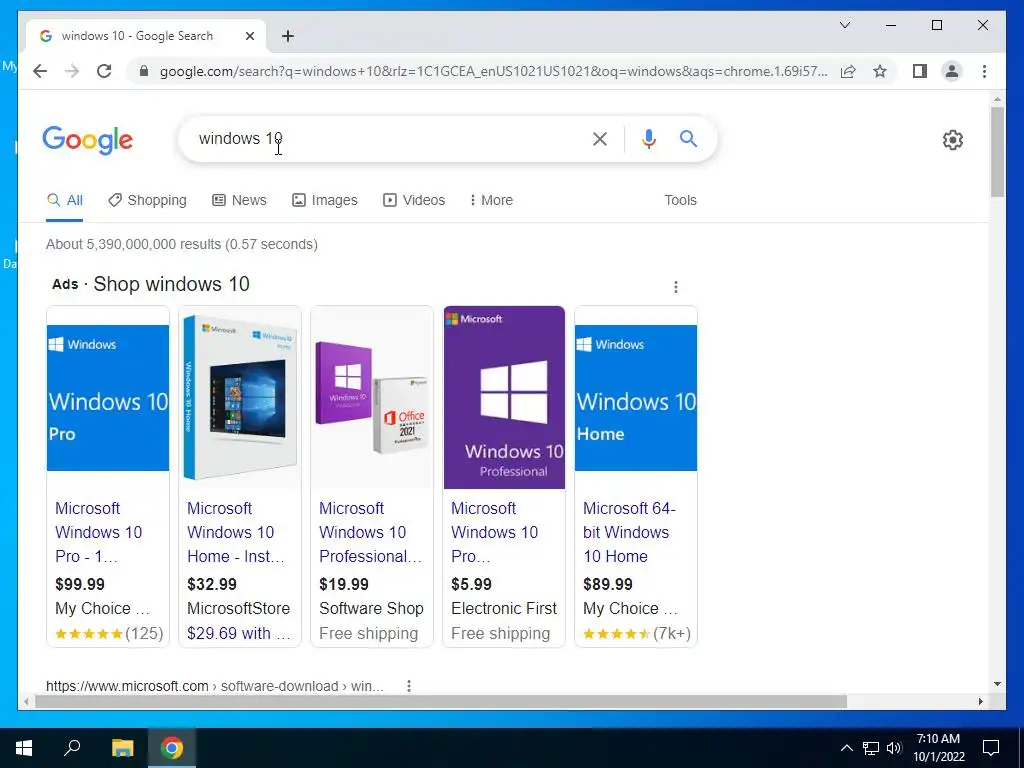Click the $99.99 price
The image size is (1024, 768).
click(80, 584)
